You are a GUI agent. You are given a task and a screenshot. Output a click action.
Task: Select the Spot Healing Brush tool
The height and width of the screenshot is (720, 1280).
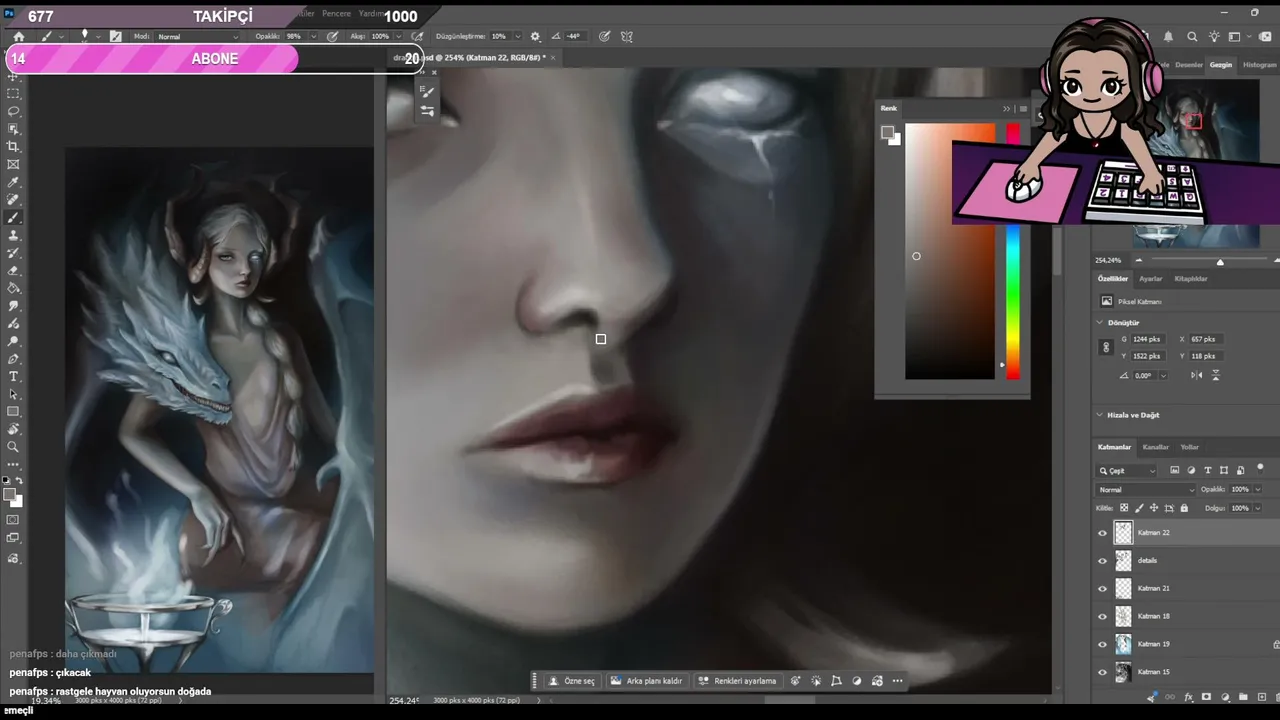13,200
